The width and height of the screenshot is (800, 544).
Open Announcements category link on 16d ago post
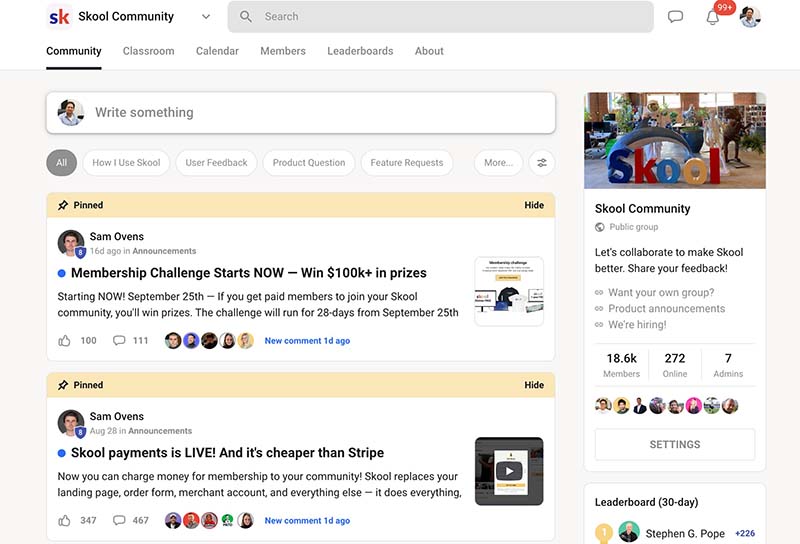click(164, 251)
